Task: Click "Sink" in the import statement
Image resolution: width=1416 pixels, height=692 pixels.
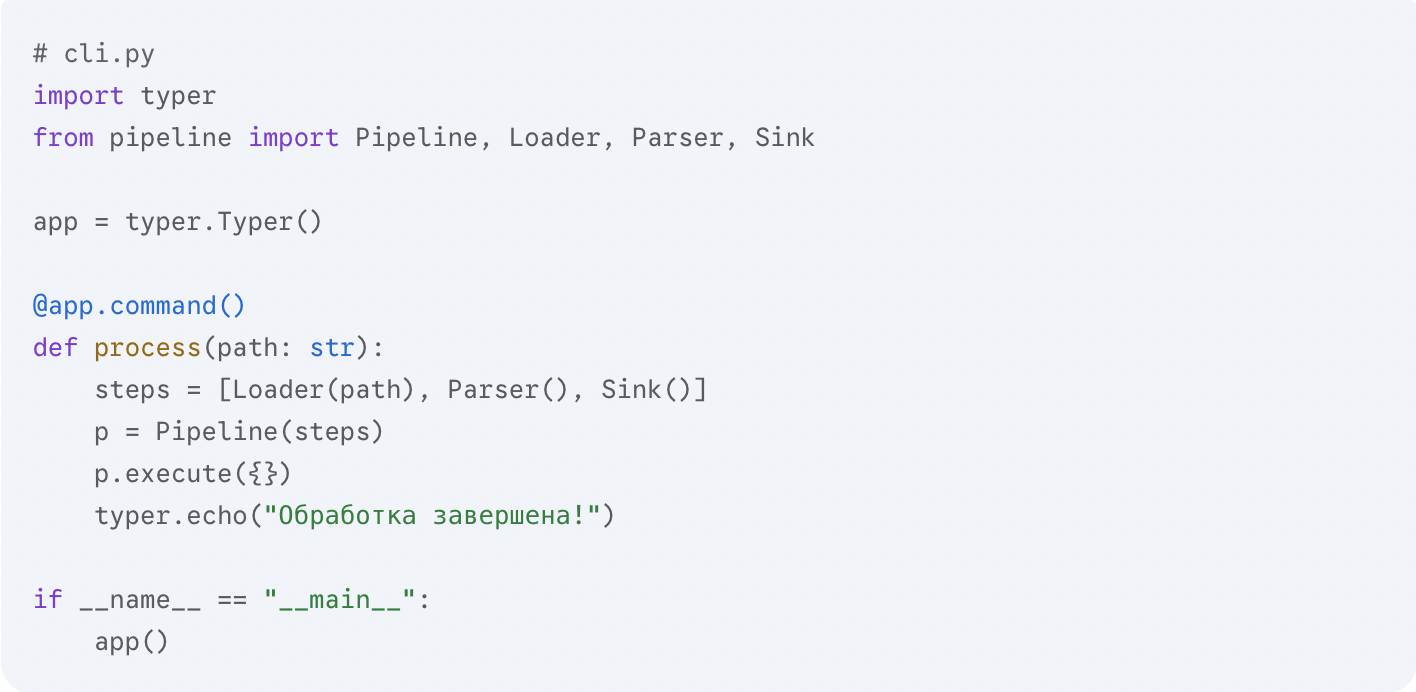Action: (x=785, y=137)
